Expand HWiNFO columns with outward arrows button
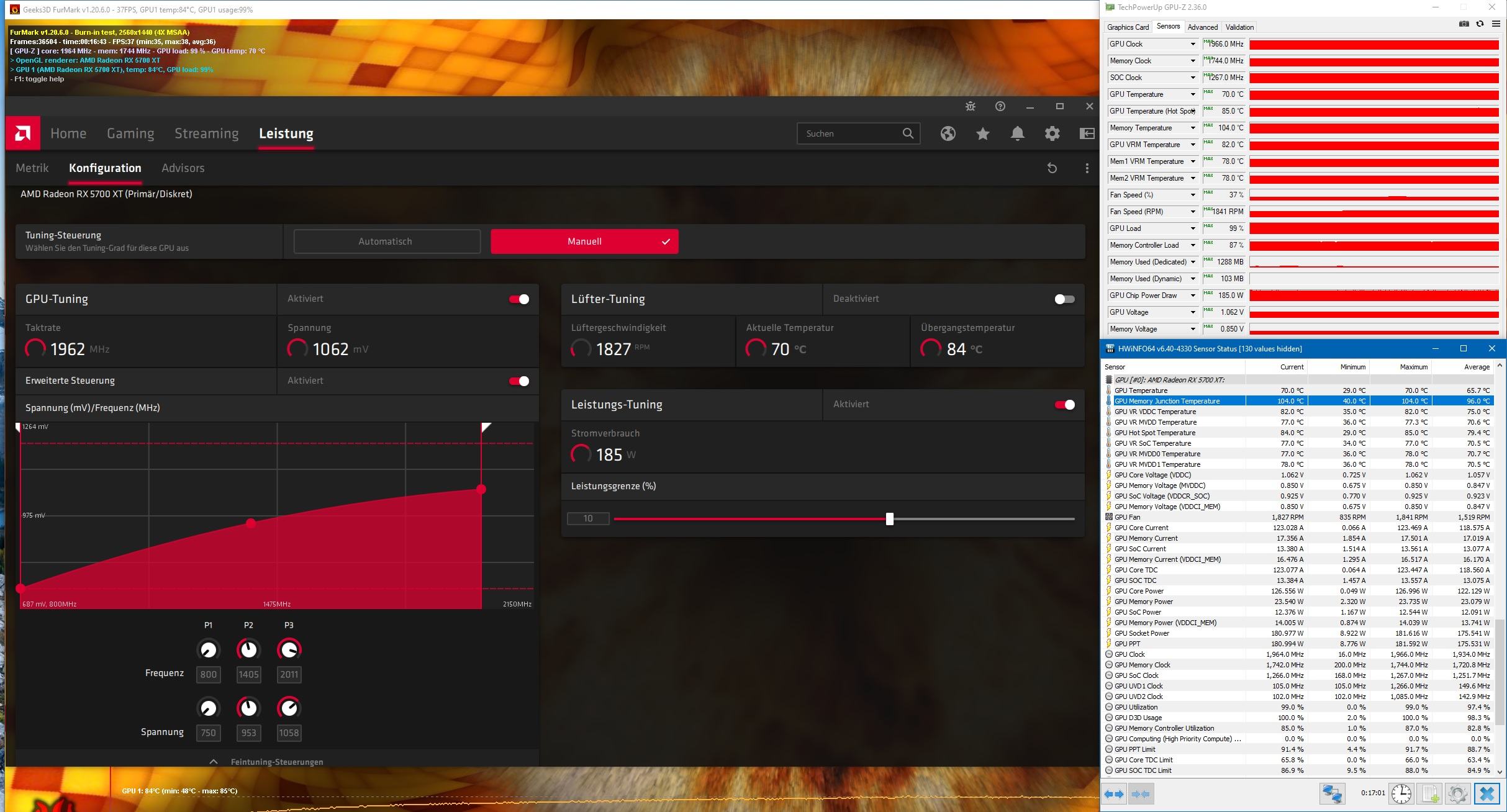 pos(1114,794)
